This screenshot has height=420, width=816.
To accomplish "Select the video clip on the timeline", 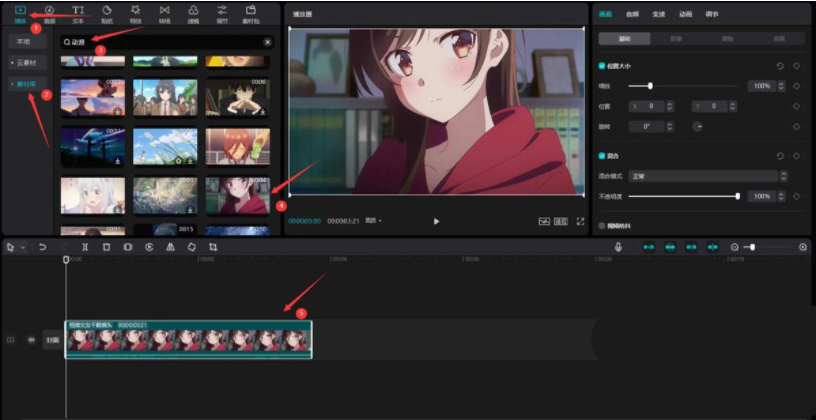I will pos(188,339).
